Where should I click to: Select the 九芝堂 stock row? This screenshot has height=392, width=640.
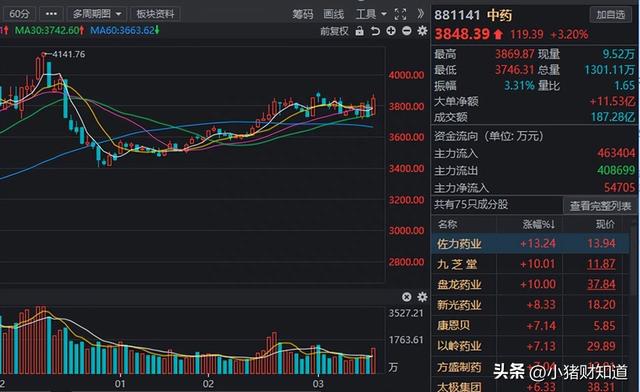pyautogui.click(x=530, y=264)
